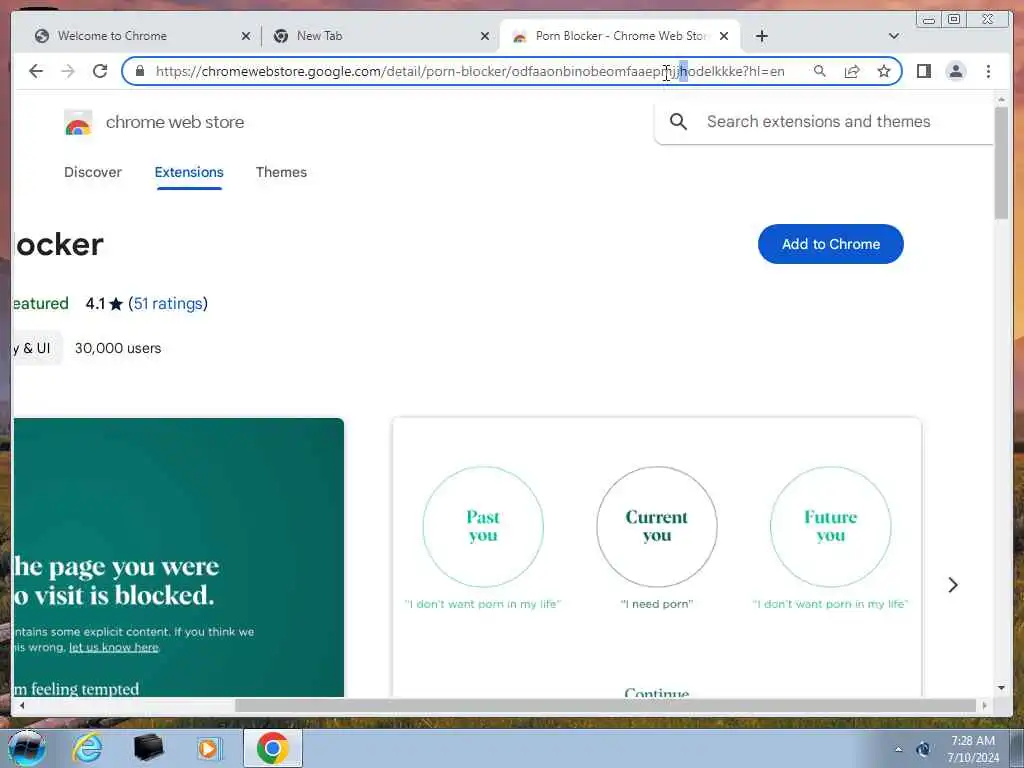The height and width of the screenshot is (768, 1024).
Task: Close the New Tab tab
Action: (485, 36)
